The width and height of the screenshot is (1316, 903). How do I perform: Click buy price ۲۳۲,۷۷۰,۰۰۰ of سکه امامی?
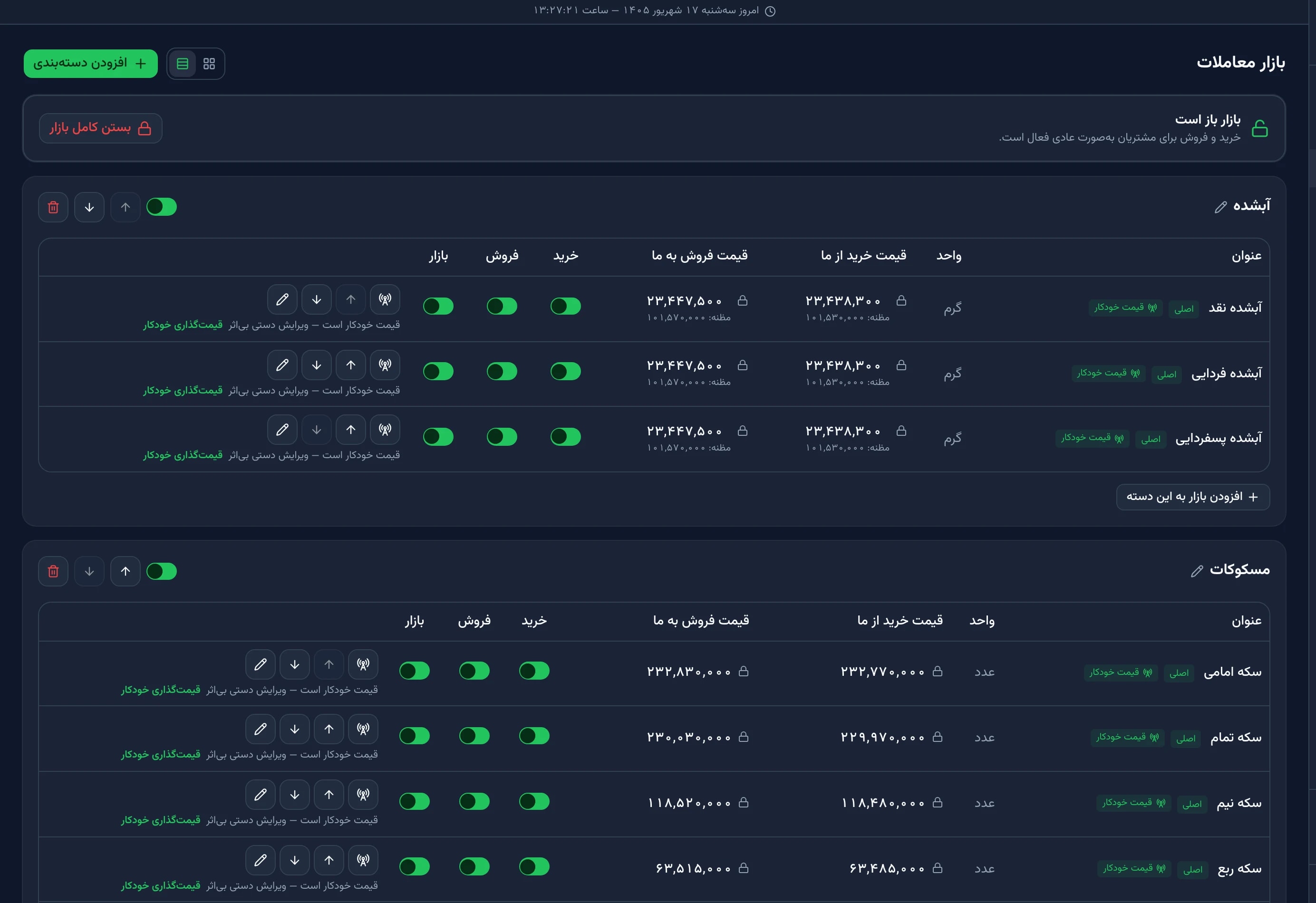[883, 672]
